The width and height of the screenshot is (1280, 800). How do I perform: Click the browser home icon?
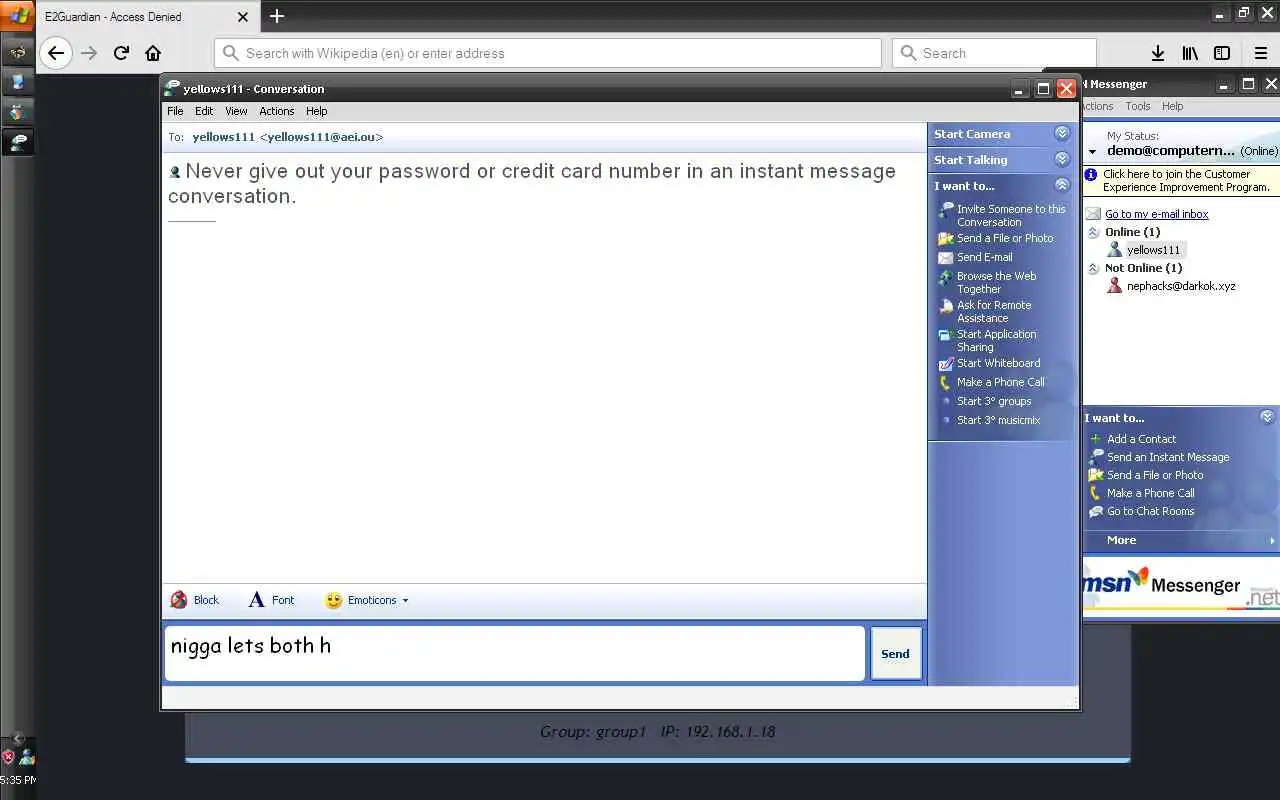coord(153,53)
